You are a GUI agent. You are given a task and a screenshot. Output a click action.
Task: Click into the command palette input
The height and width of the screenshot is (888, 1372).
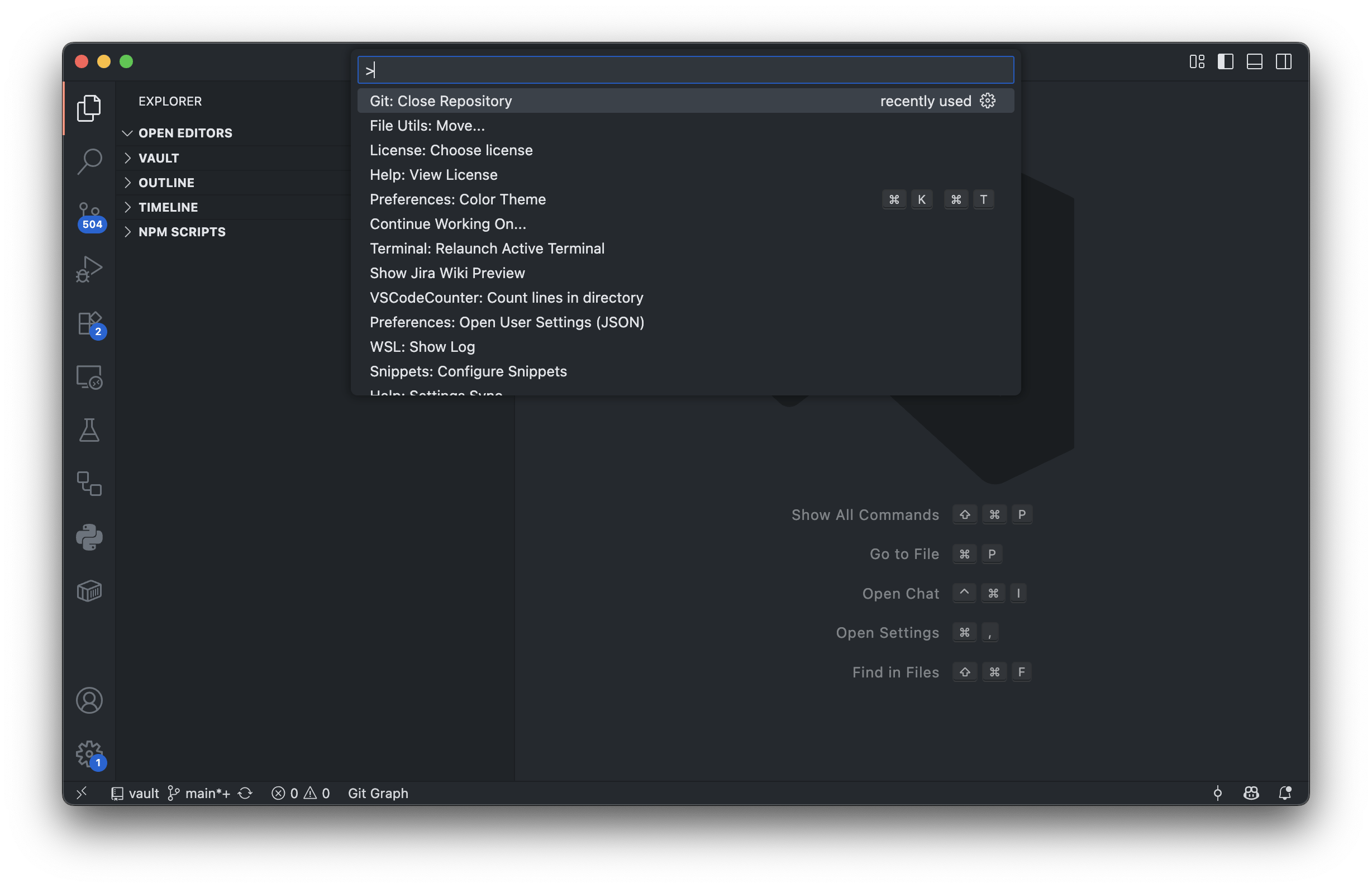click(x=685, y=70)
